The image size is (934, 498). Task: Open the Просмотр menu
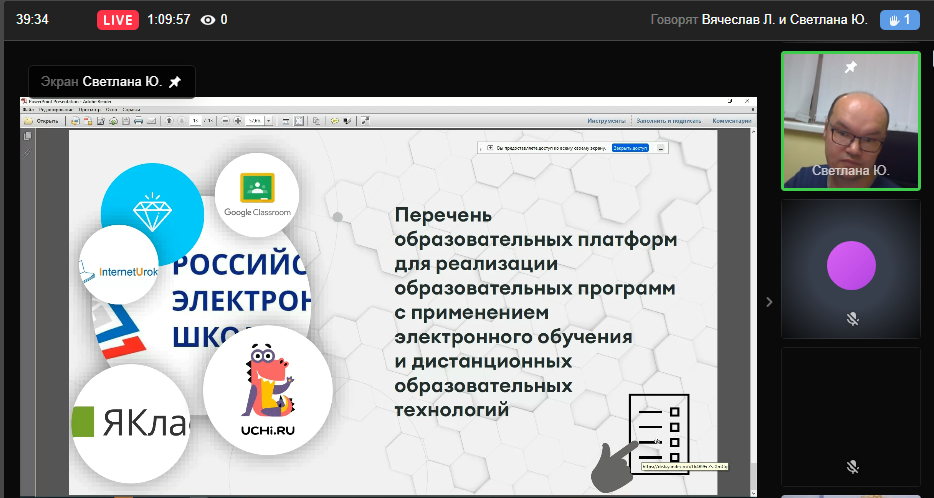(89, 110)
